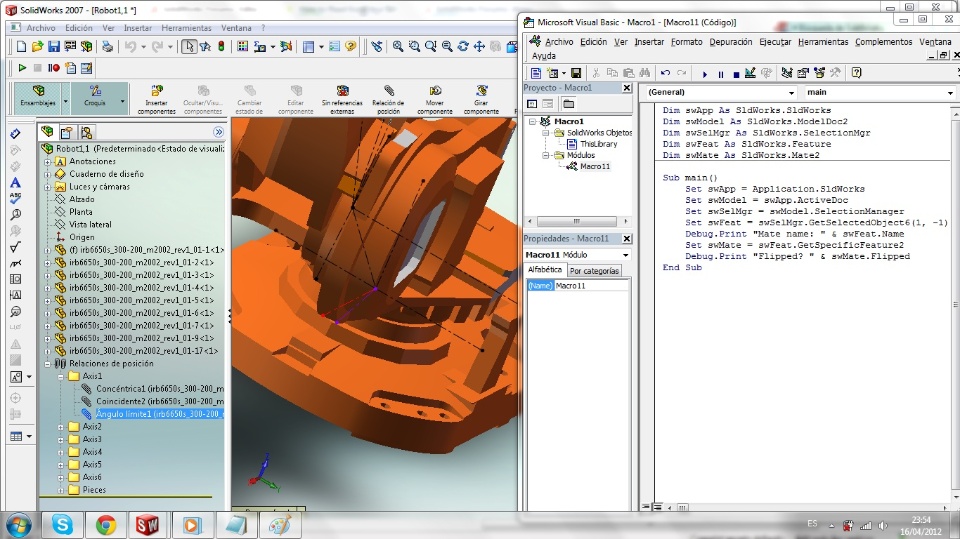This screenshot has height=539, width=960.
Task: Click the Find binoculars icon in VBA
Action: pyautogui.click(x=645, y=73)
